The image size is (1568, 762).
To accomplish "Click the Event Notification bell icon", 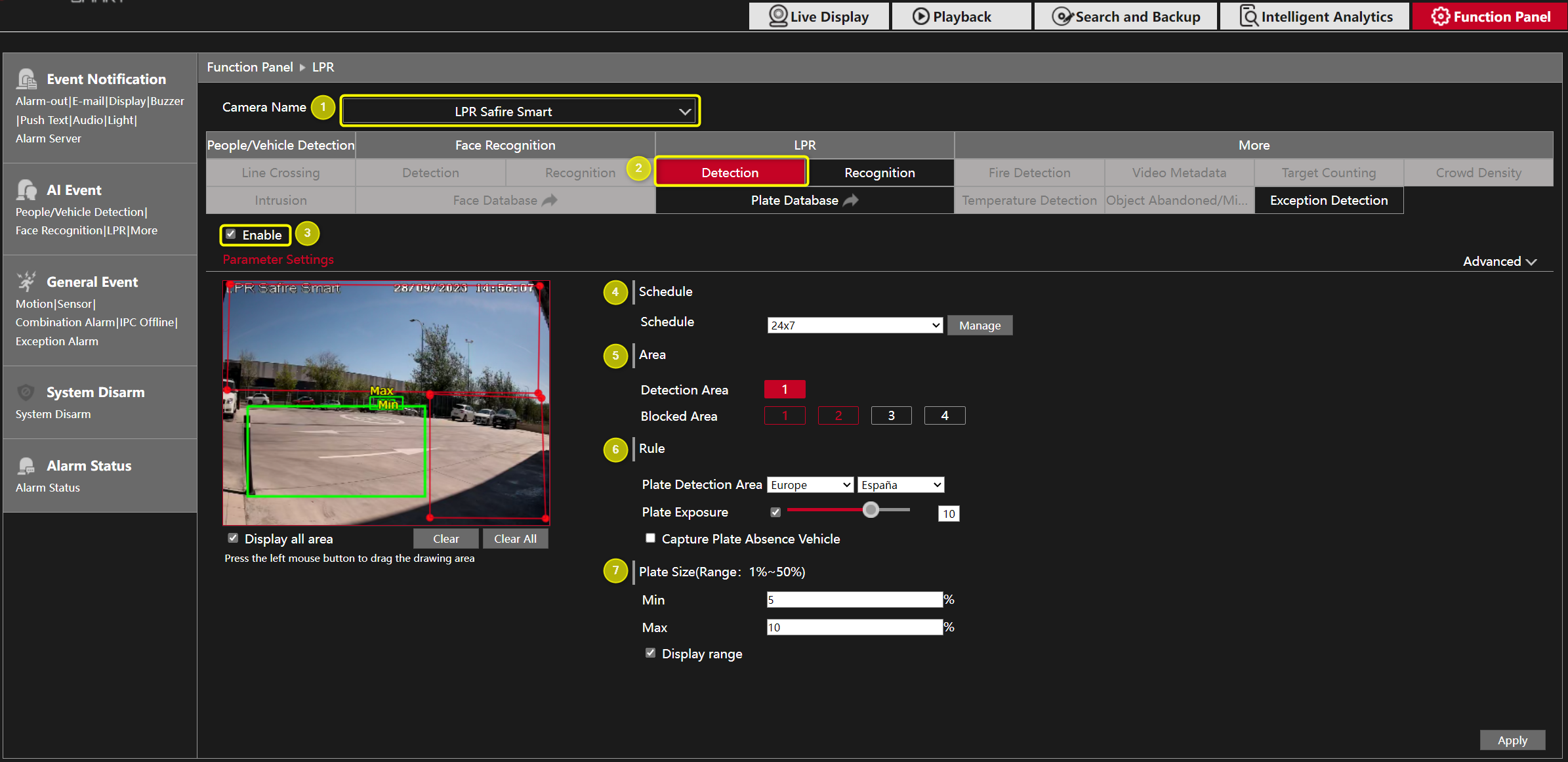I will [x=26, y=78].
